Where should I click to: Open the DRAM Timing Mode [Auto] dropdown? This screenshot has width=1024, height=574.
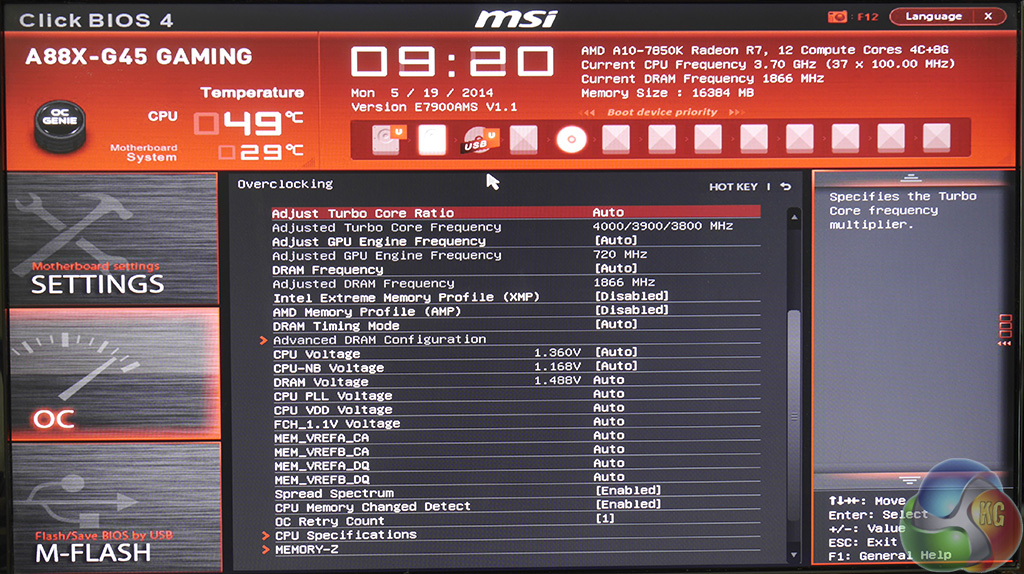pos(616,325)
